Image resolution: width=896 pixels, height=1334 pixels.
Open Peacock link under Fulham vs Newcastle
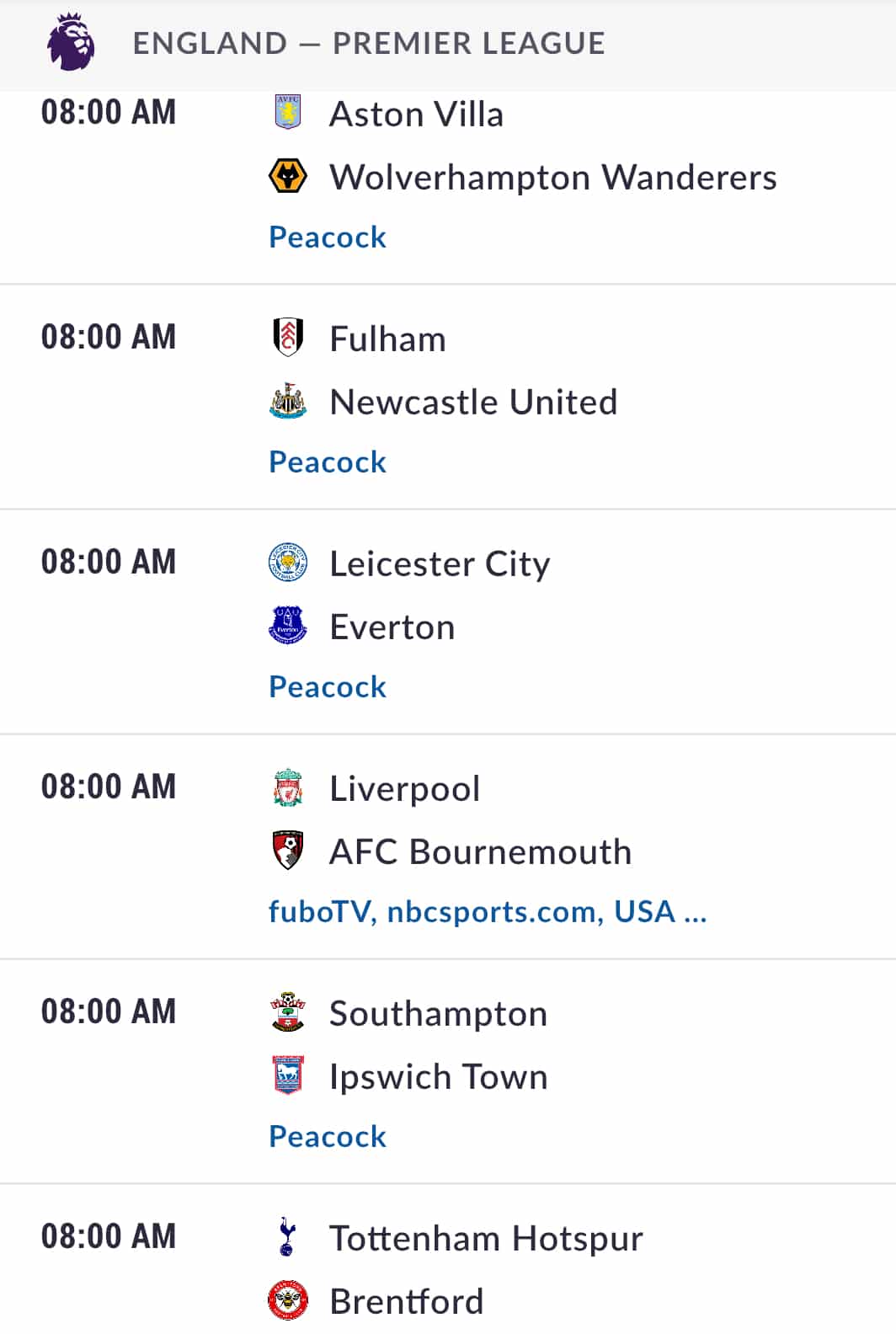pyautogui.click(x=328, y=462)
